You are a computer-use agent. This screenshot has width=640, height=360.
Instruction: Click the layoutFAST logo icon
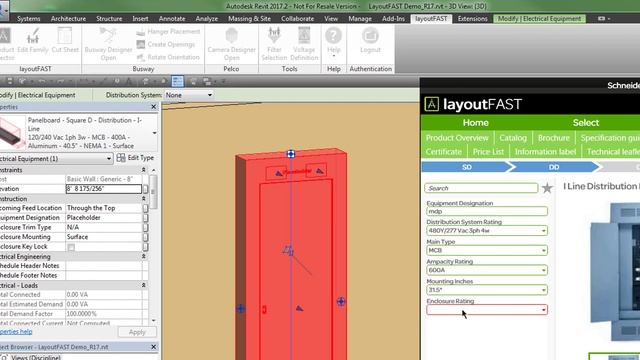point(431,104)
